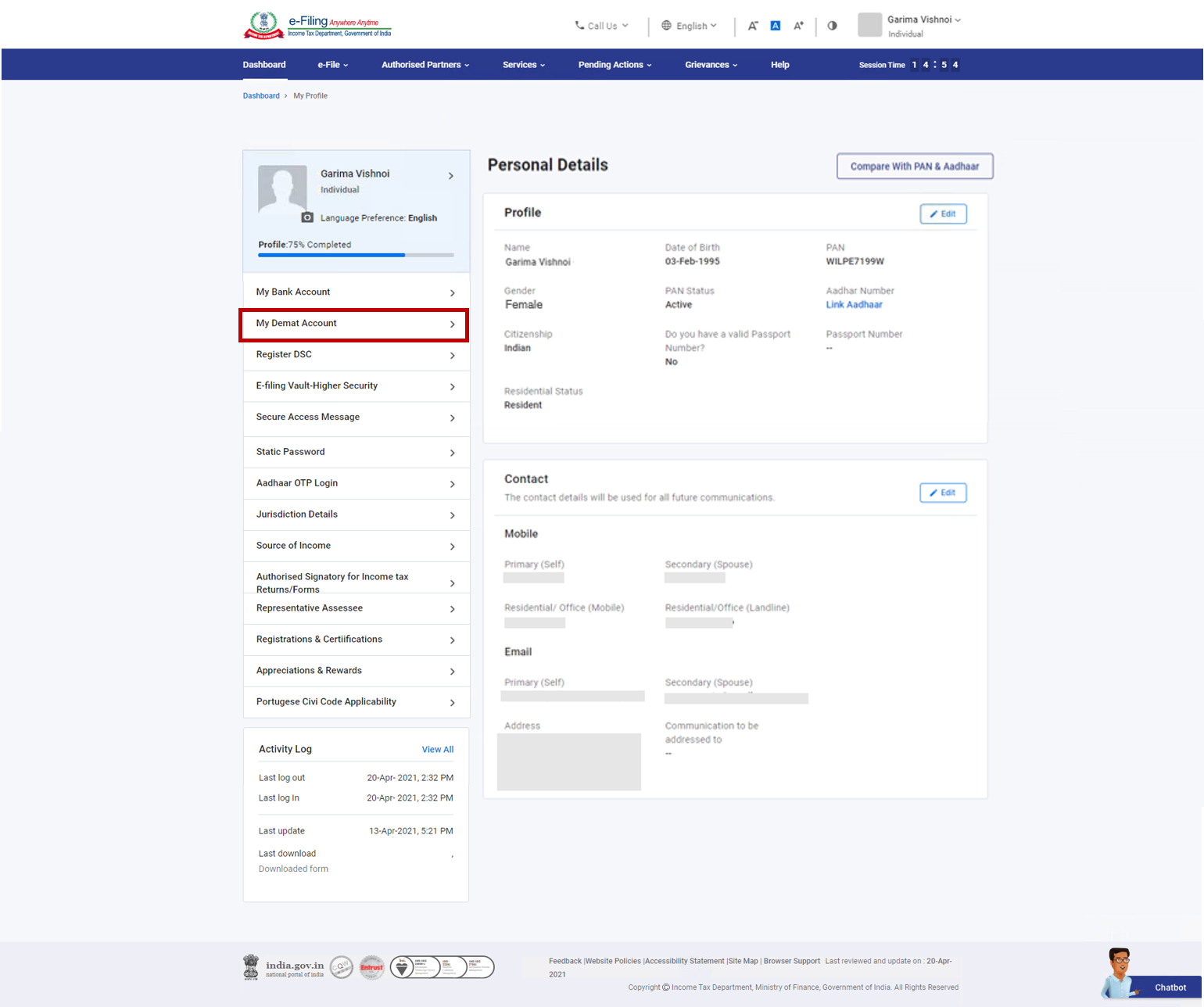Open the Grievances menu
This screenshot has width=1204, height=1007.
point(711,65)
